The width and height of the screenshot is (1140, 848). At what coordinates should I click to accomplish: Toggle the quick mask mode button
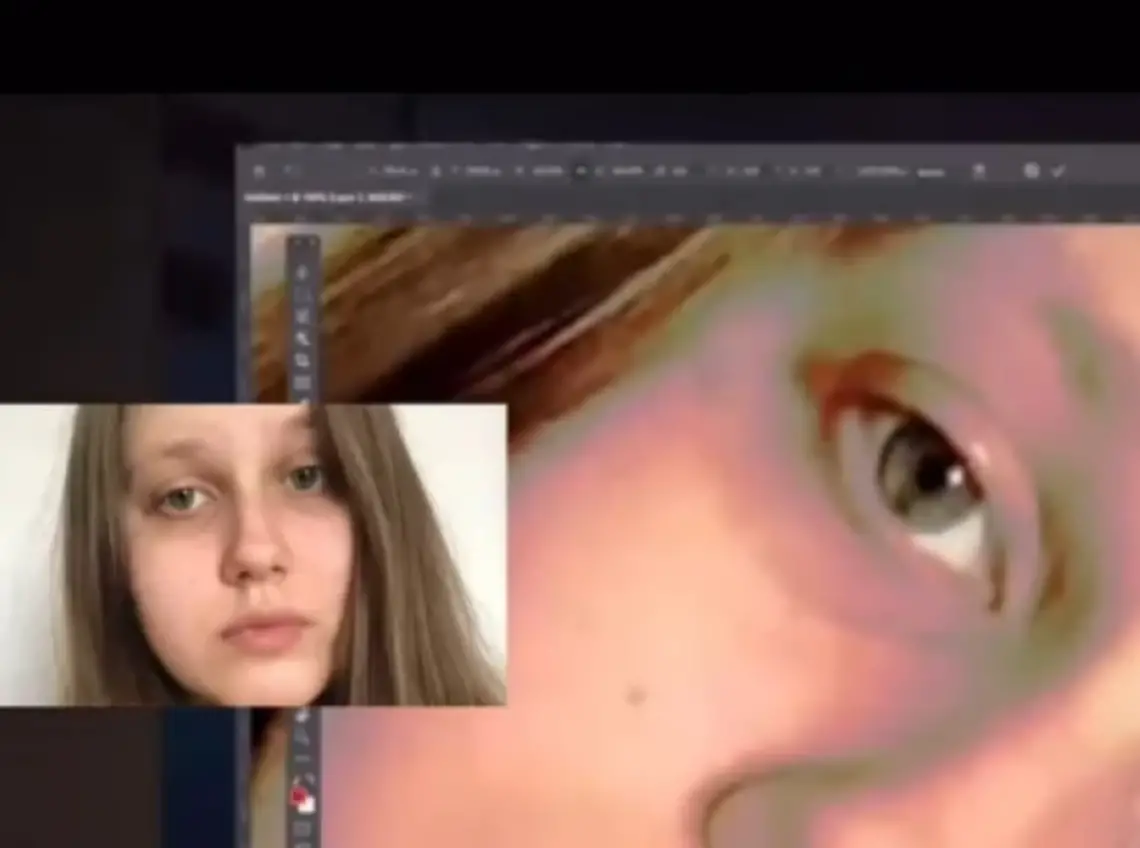pos(303,828)
